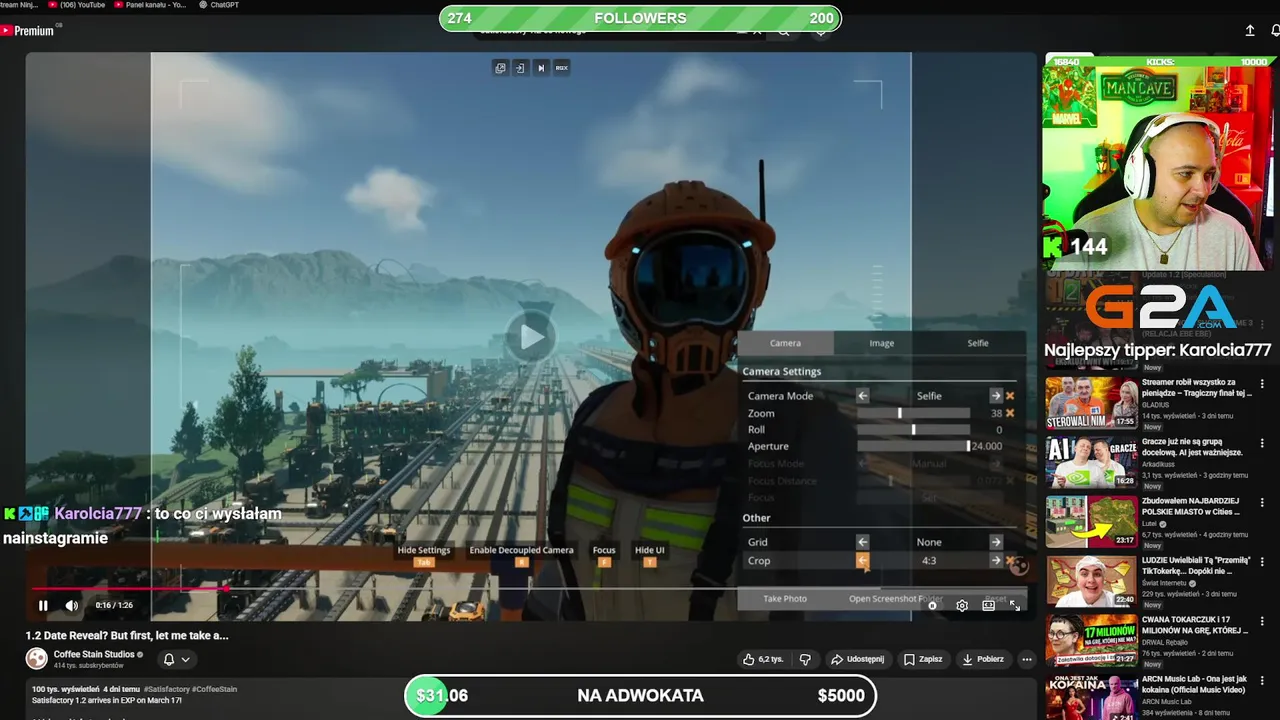The image size is (1280, 720).
Task: Click the large center play overlay
Action: point(531,337)
